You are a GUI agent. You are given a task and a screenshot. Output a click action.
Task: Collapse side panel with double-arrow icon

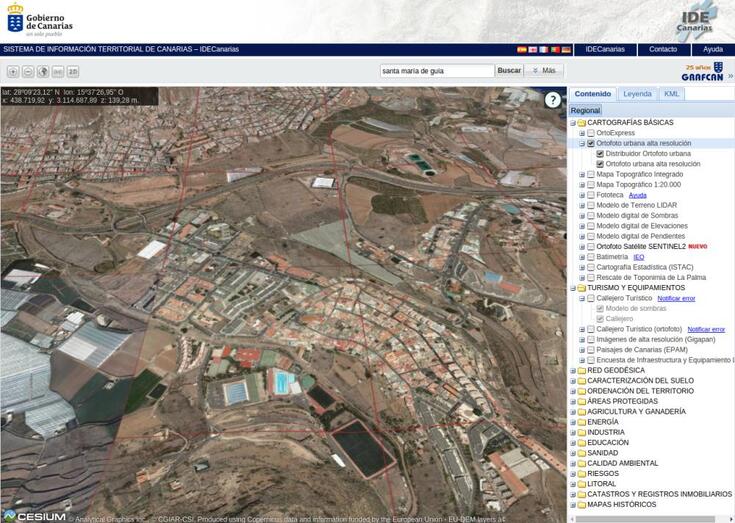pyautogui.click(x=730, y=76)
